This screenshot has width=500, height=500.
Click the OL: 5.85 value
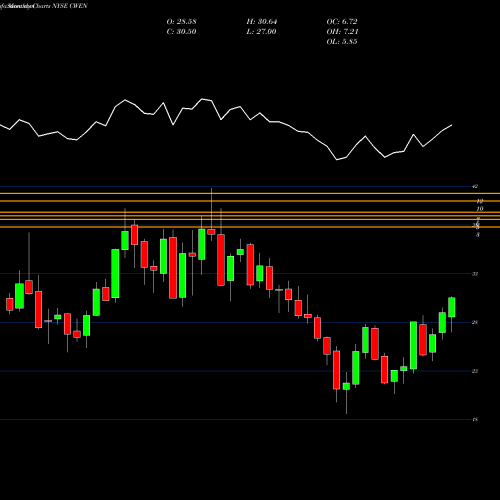click(x=342, y=42)
